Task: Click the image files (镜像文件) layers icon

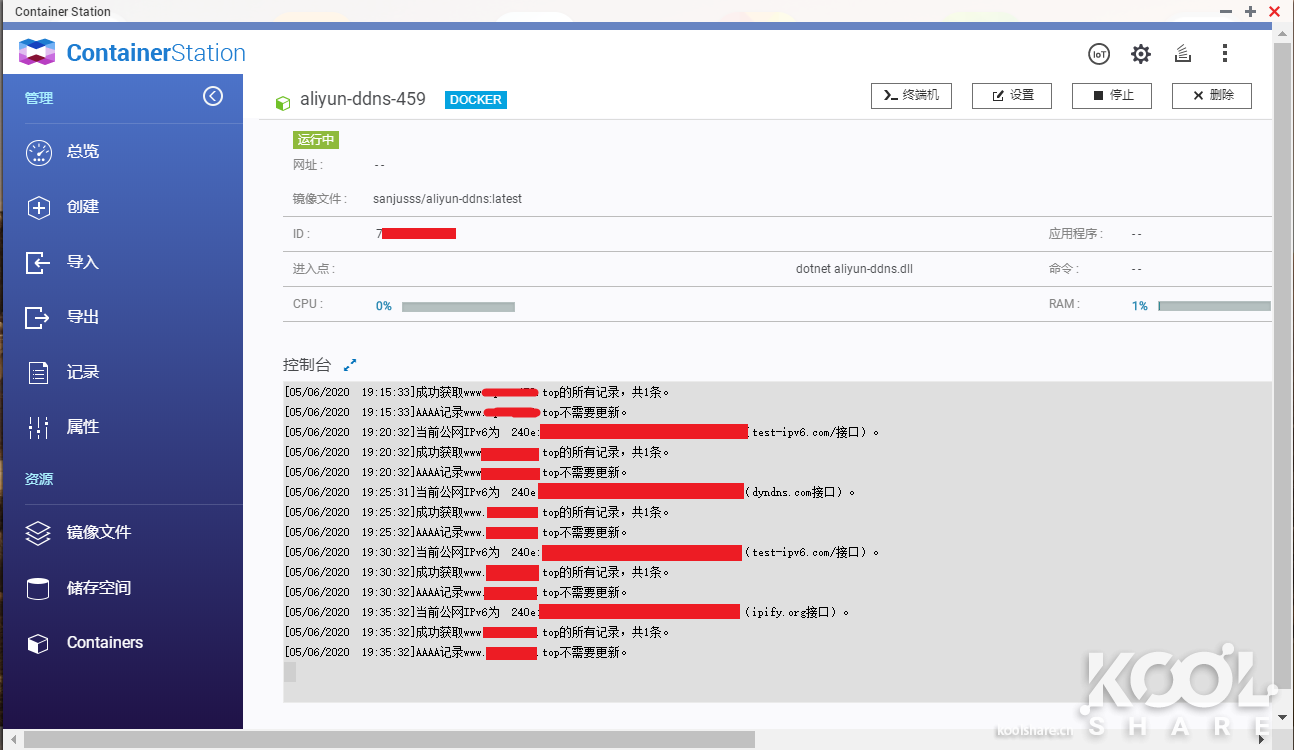Action: click(38, 533)
